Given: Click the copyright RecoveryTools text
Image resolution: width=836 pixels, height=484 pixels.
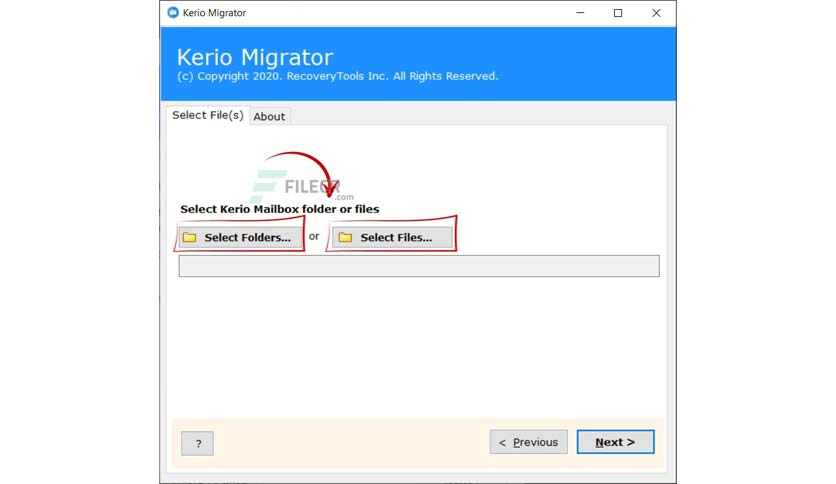Looking at the screenshot, I should pos(337,76).
